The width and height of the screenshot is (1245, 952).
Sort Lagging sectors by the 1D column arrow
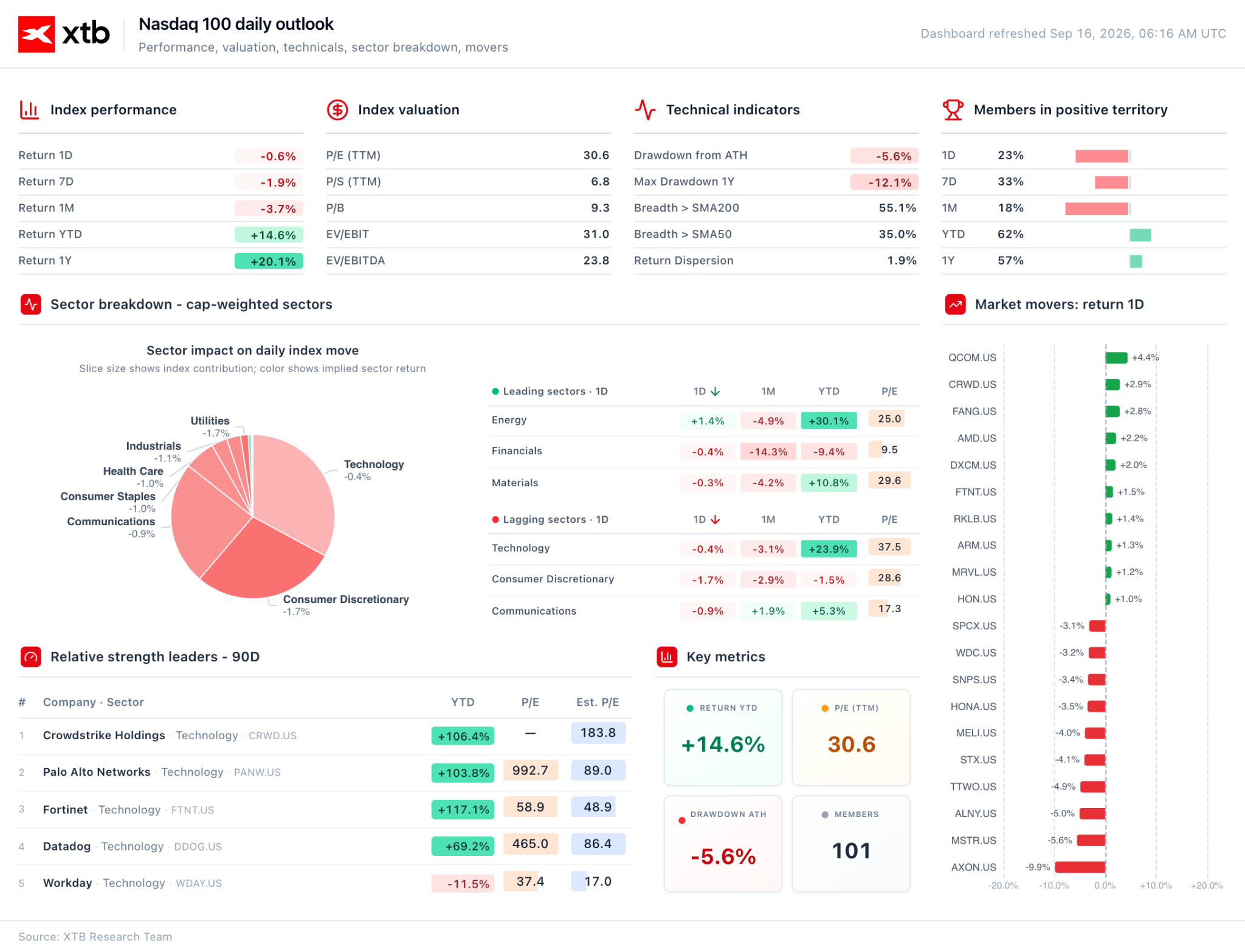[x=716, y=520]
